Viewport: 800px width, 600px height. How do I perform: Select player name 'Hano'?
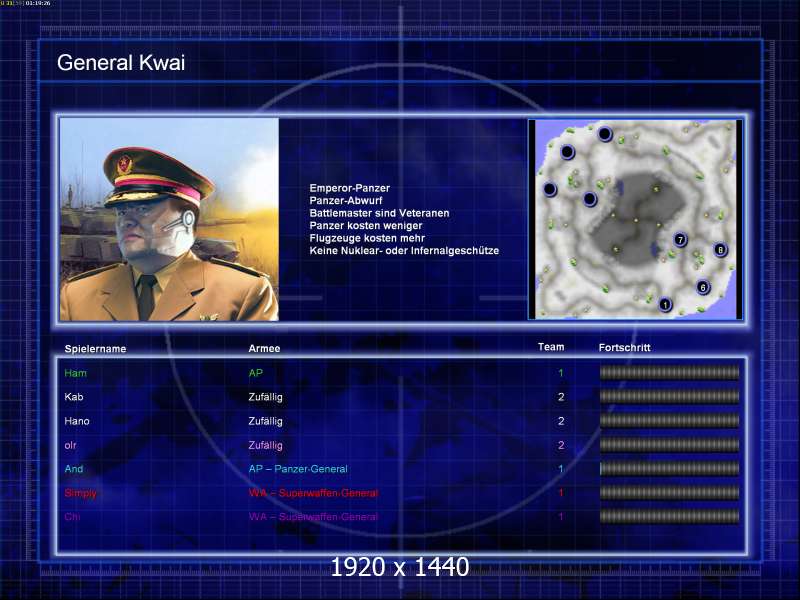click(x=77, y=421)
